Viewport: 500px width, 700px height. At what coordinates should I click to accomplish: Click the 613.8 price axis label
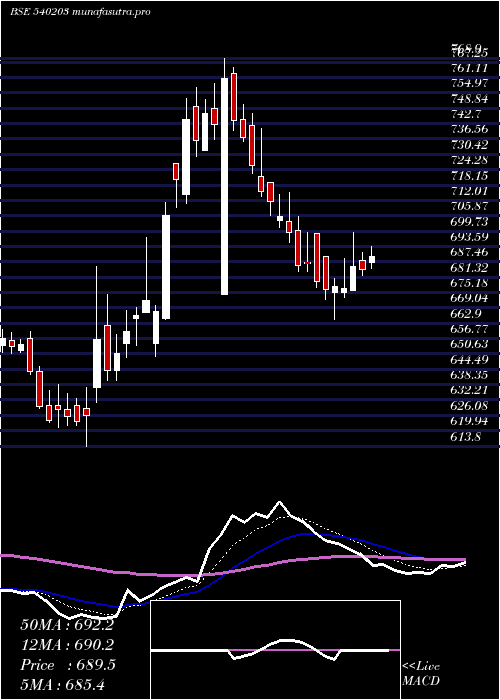(x=466, y=436)
